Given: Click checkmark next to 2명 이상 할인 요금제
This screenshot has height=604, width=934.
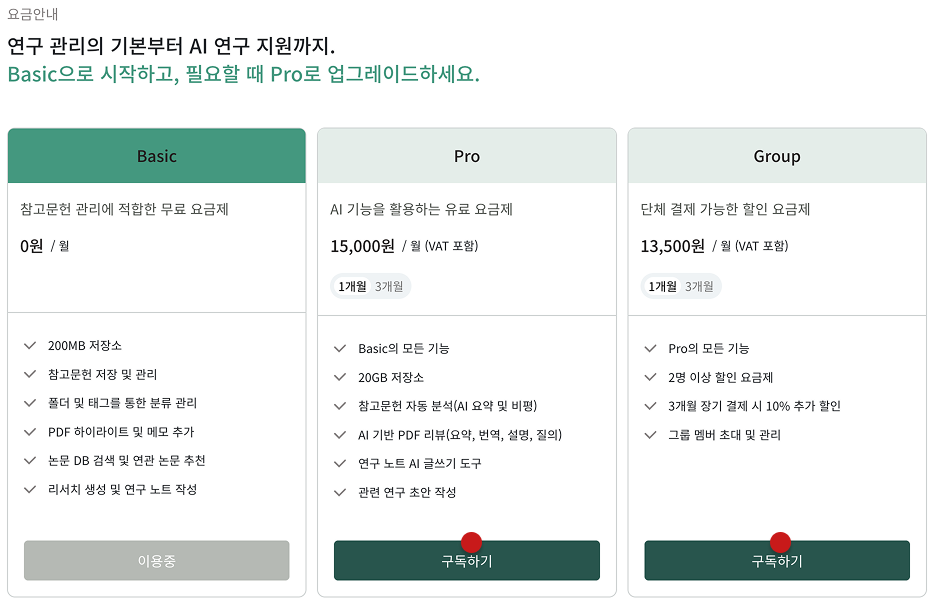Looking at the screenshot, I should click(x=650, y=378).
